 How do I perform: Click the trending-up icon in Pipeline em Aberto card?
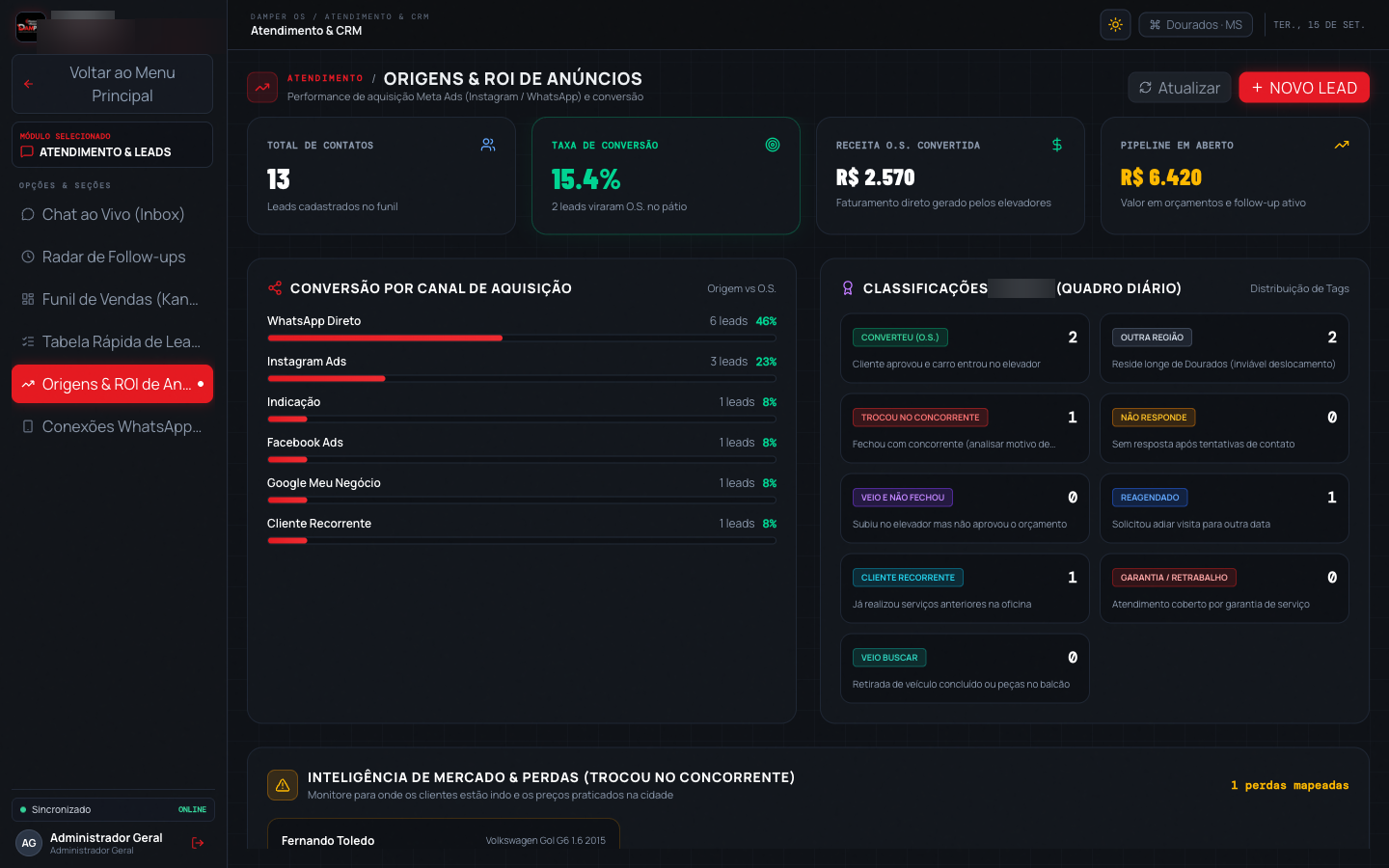[1342, 145]
